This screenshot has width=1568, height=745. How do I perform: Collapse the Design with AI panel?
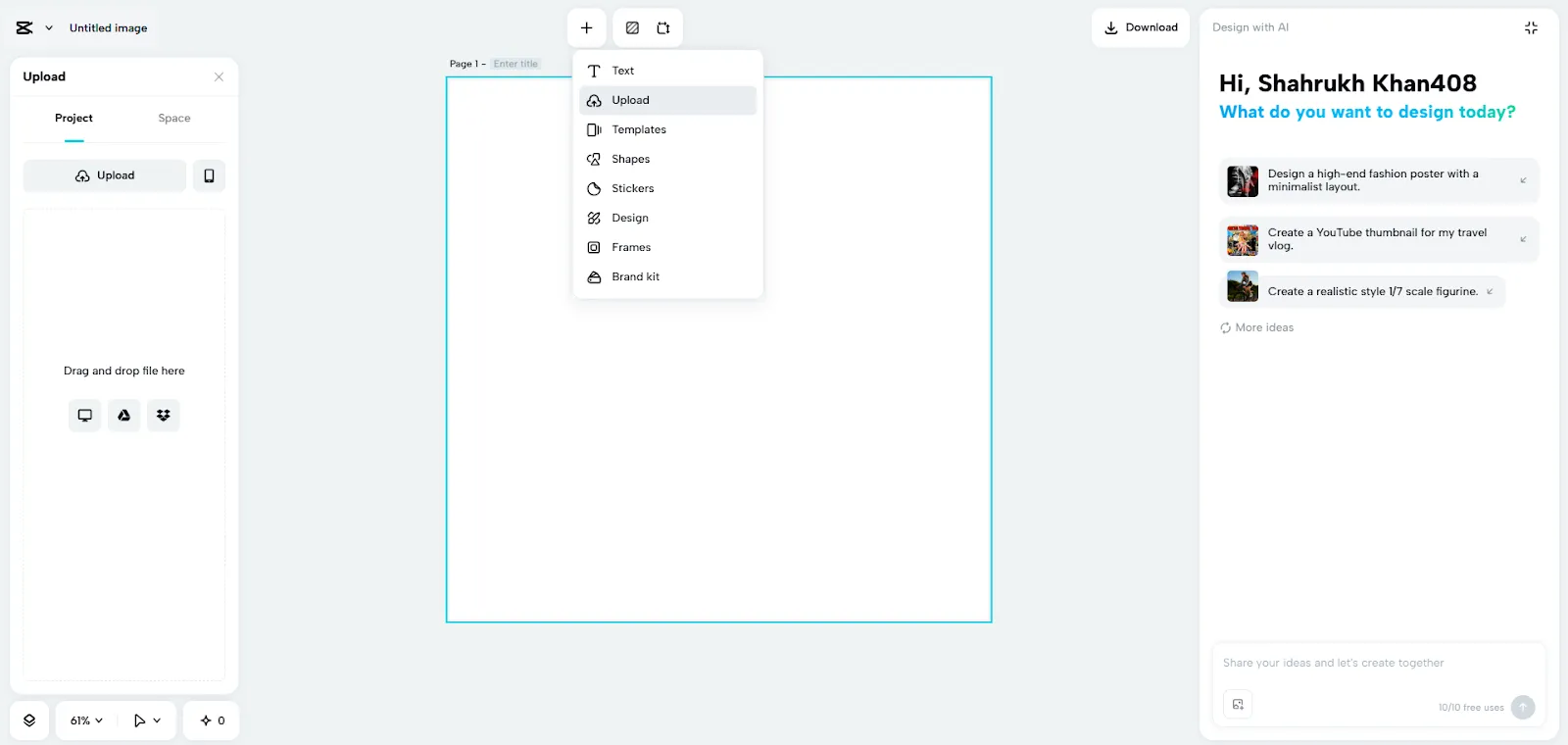[1531, 27]
